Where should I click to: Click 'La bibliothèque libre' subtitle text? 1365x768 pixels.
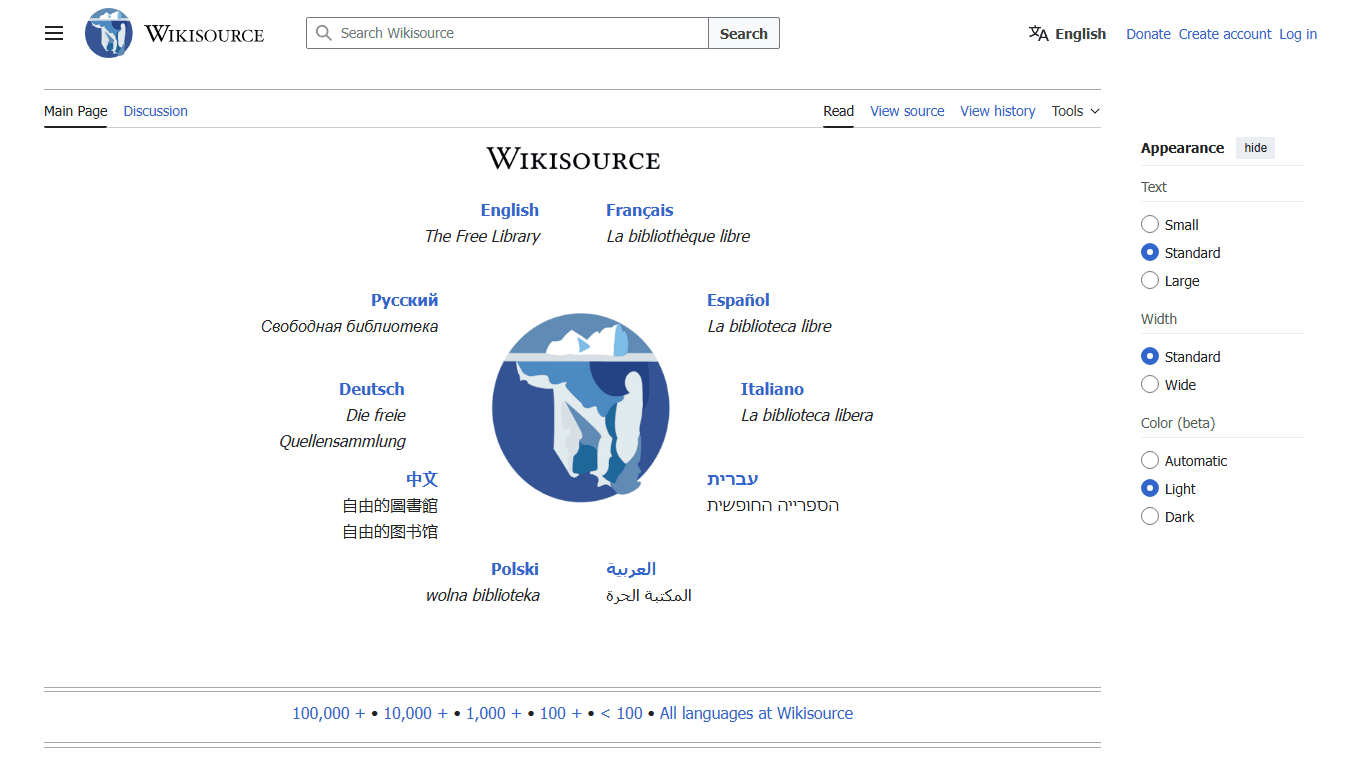click(x=678, y=236)
